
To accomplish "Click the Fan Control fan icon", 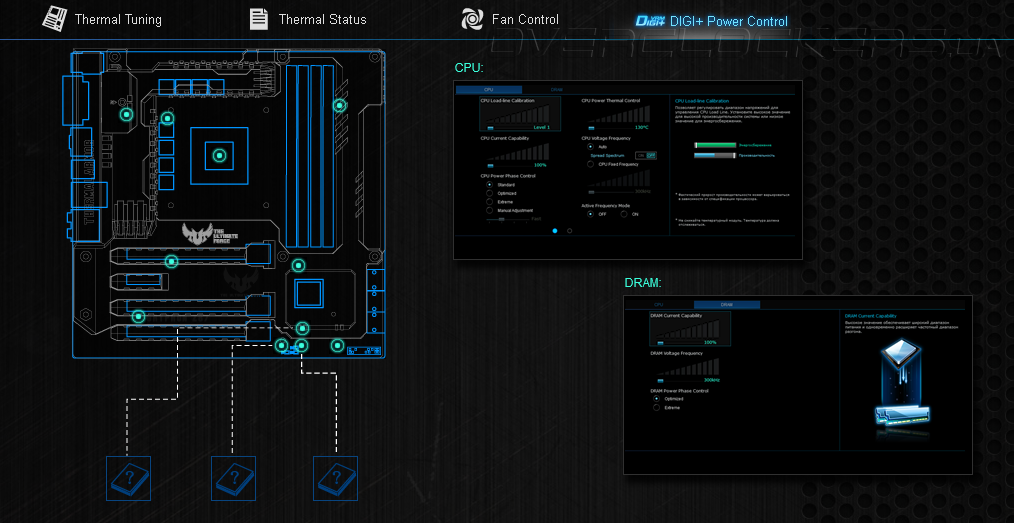I will point(472,19).
